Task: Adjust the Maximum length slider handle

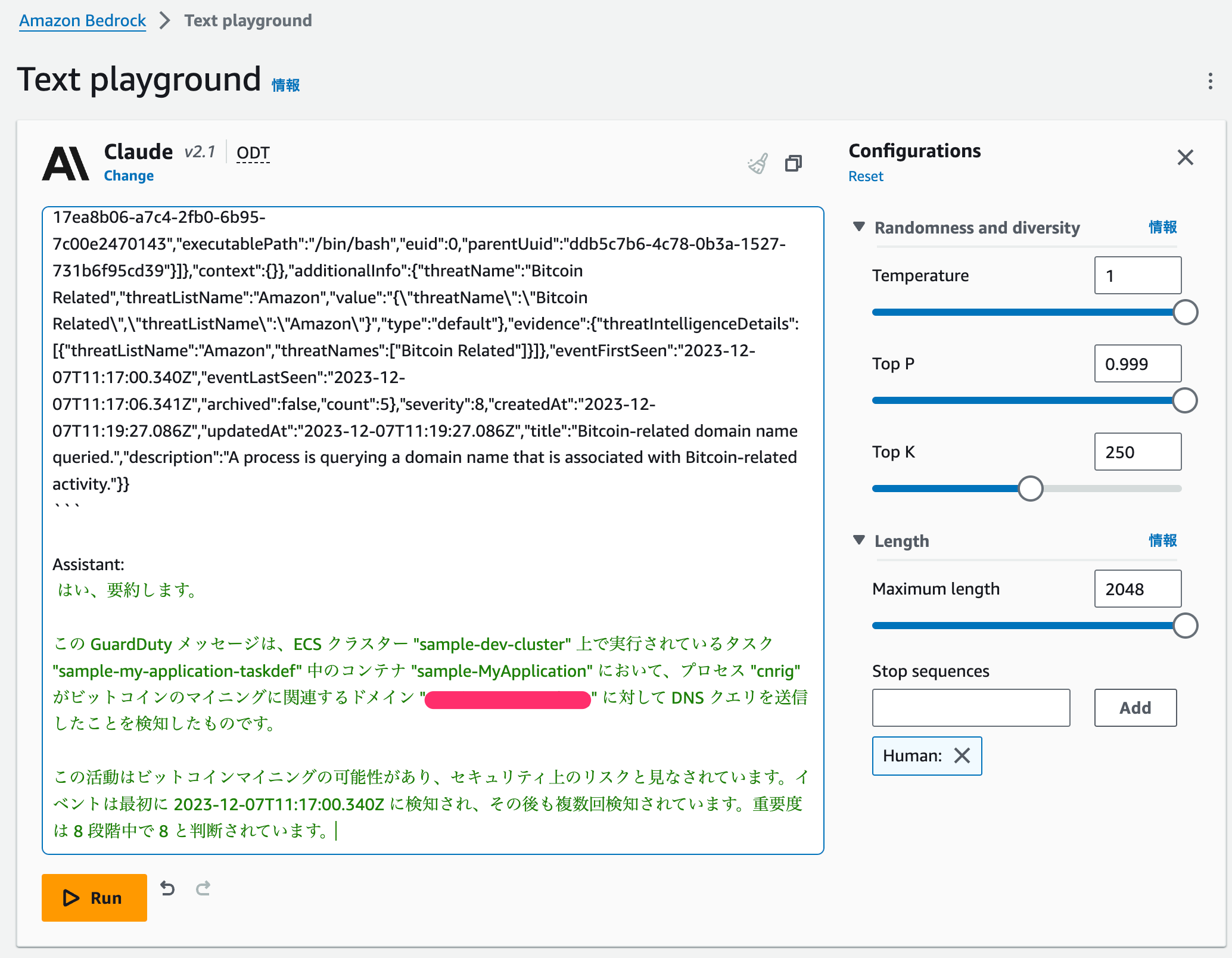Action: click(1185, 626)
